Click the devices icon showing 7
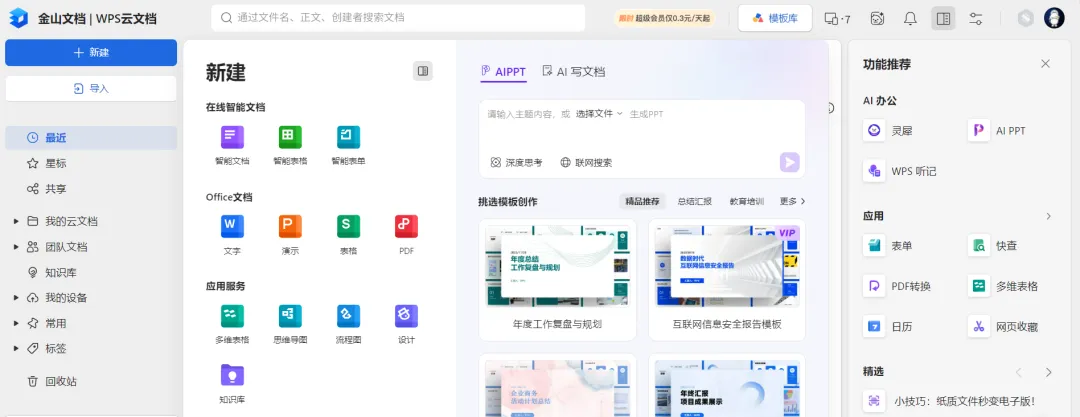 click(838, 19)
